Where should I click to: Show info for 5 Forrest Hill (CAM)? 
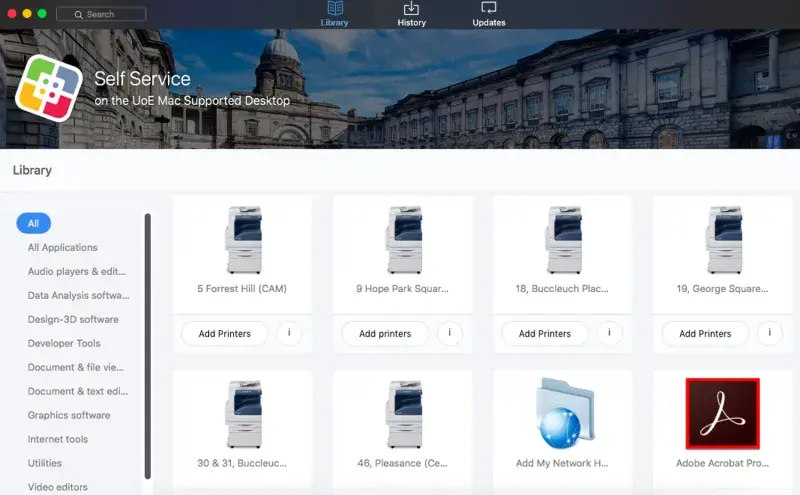coord(289,334)
